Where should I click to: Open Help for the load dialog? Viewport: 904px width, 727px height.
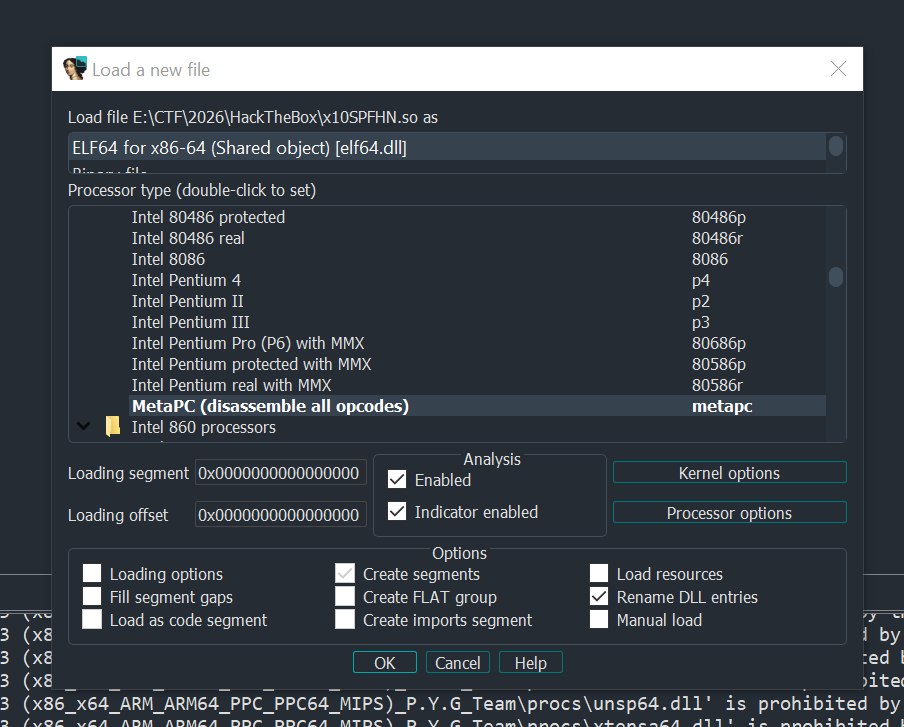[x=530, y=662]
